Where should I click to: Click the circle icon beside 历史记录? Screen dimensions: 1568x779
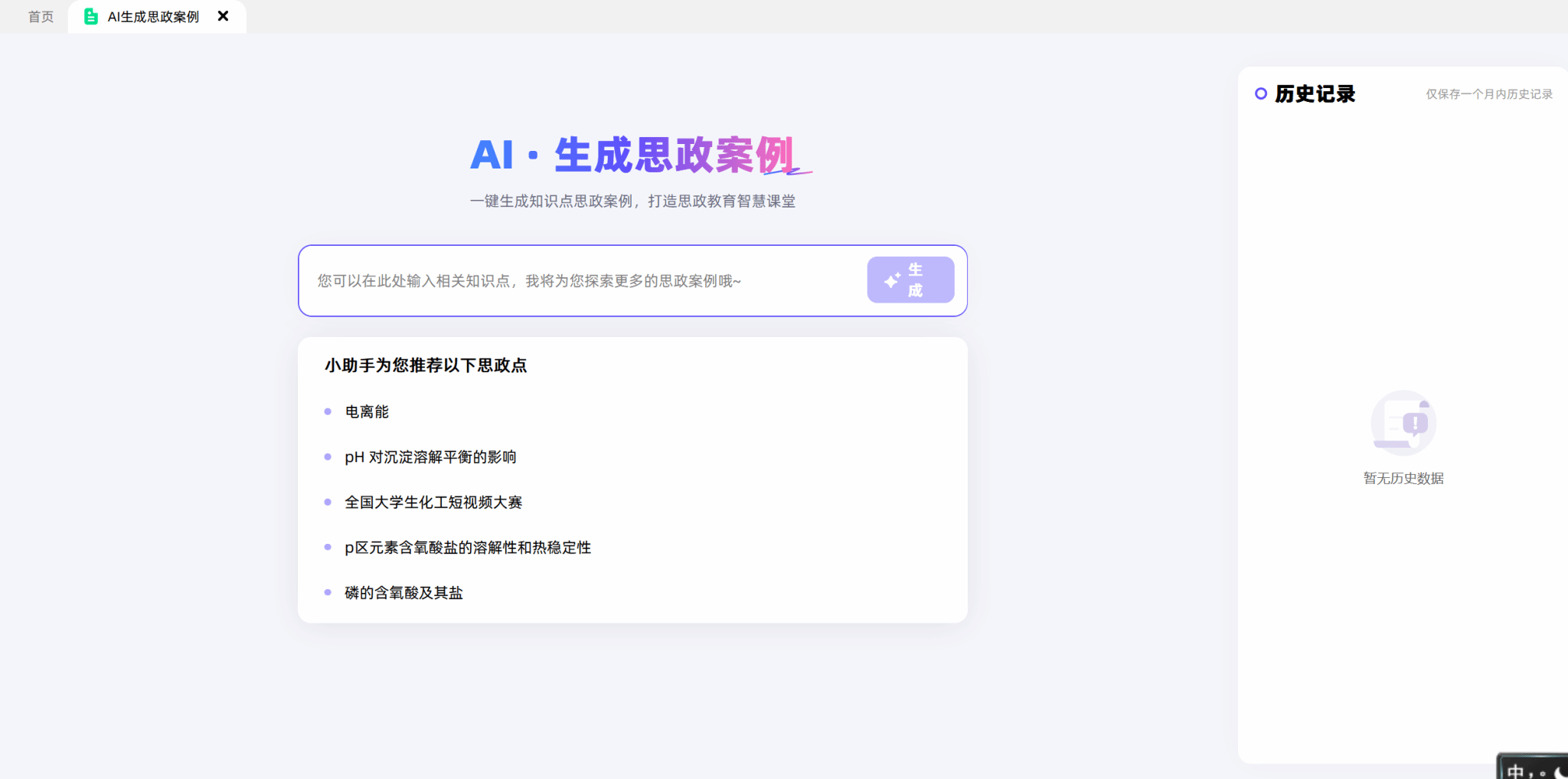(x=1260, y=94)
